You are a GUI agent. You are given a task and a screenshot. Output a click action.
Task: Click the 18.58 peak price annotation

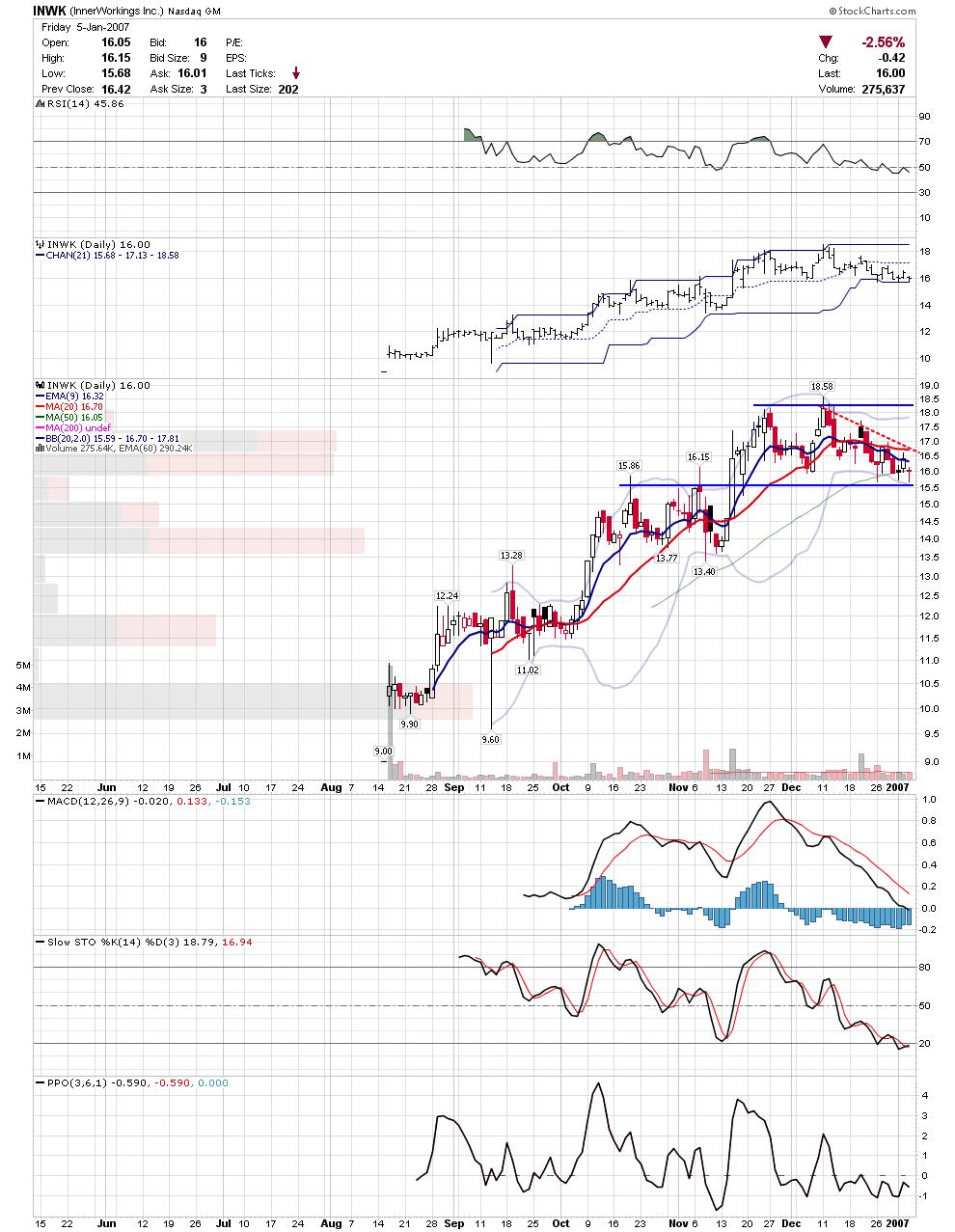click(x=821, y=386)
